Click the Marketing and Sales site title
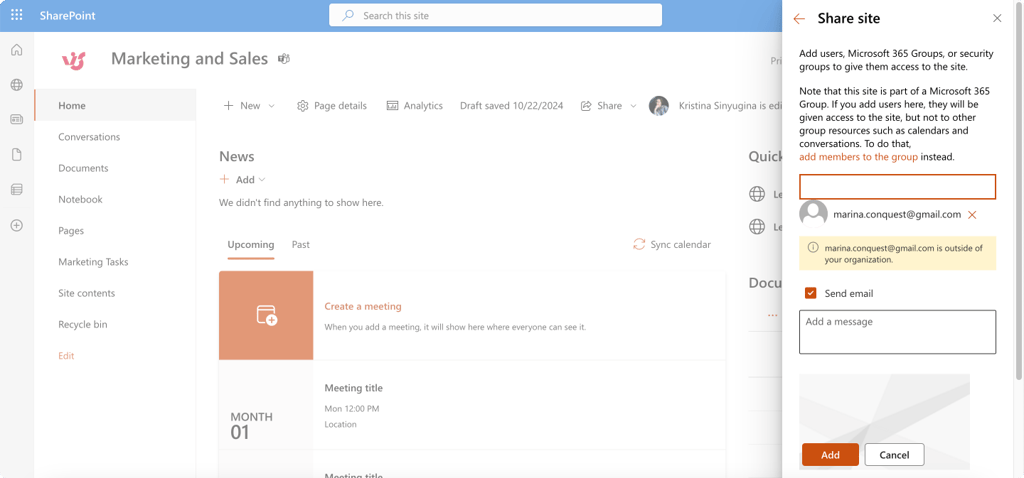Viewport: 1024px width, 478px height. 189,59
